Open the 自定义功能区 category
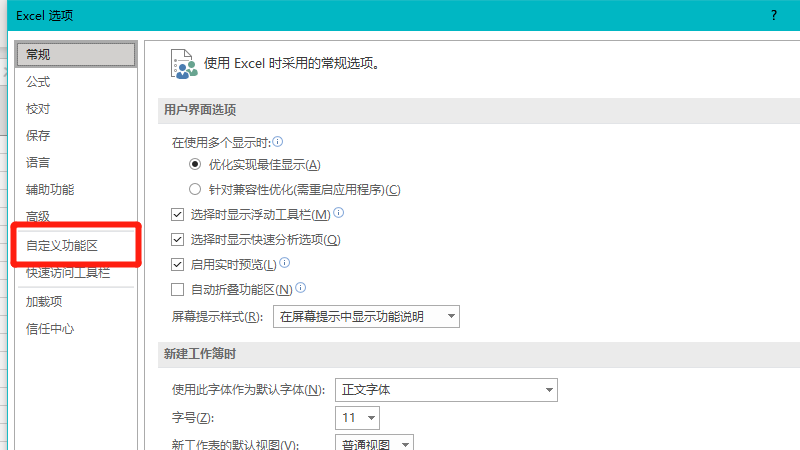Viewport: 800px width, 450px height. click(62, 246)
